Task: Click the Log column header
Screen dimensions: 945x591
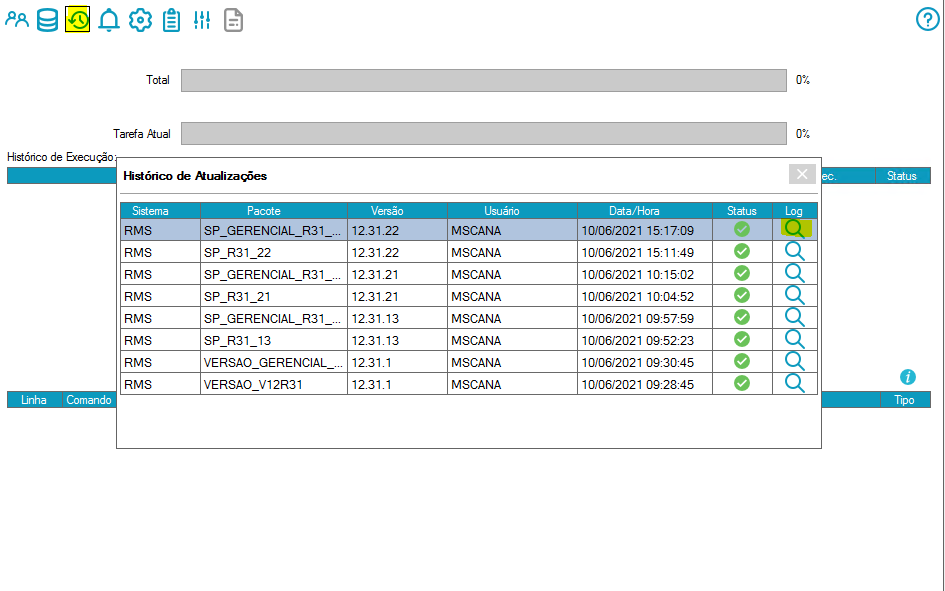Action: [x=795, y=211]
